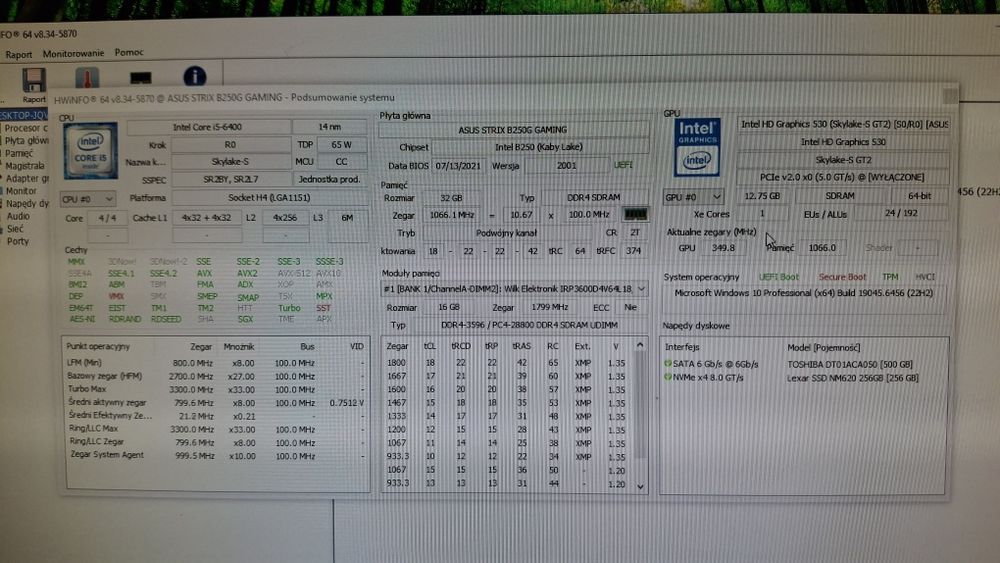Click the GPU clock 349.8 field
The width and height of the screenshot is (1000, 563).
723,248
